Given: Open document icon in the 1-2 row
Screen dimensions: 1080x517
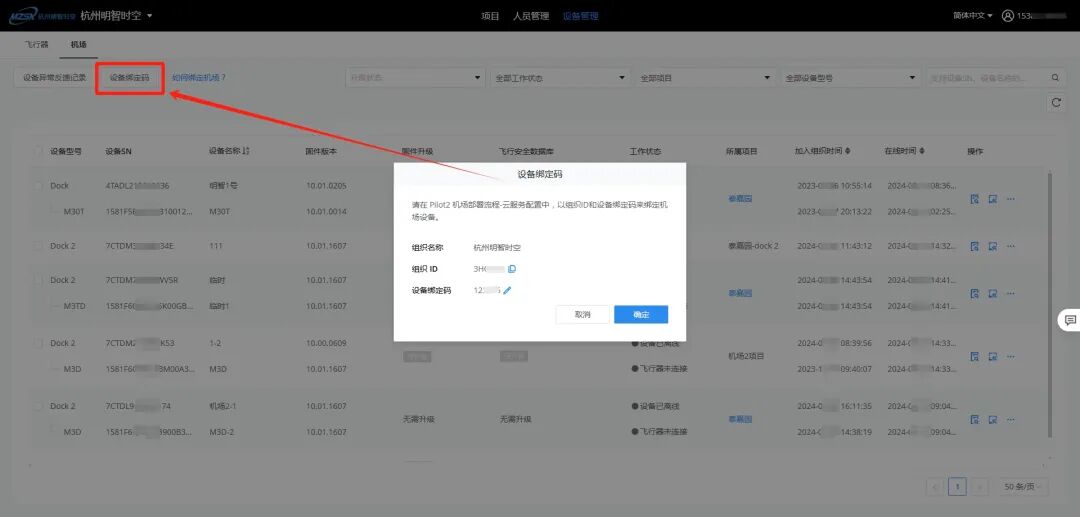Looking at the screenshot, I should 975,357.
